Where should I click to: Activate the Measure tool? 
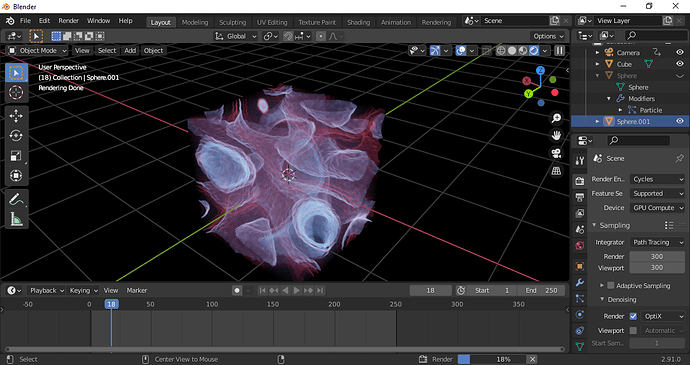(x=16, y=219)
